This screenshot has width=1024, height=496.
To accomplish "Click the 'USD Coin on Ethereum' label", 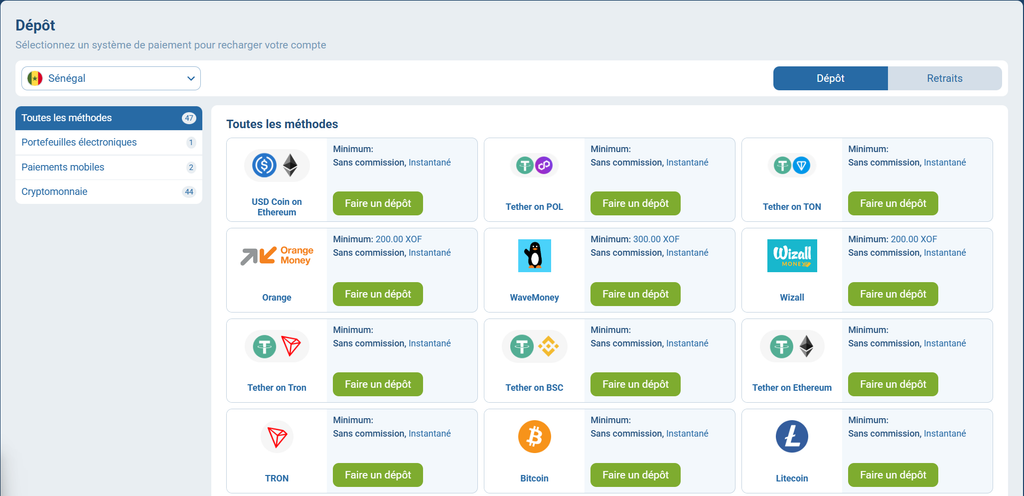I will click(x=277, y=207).
